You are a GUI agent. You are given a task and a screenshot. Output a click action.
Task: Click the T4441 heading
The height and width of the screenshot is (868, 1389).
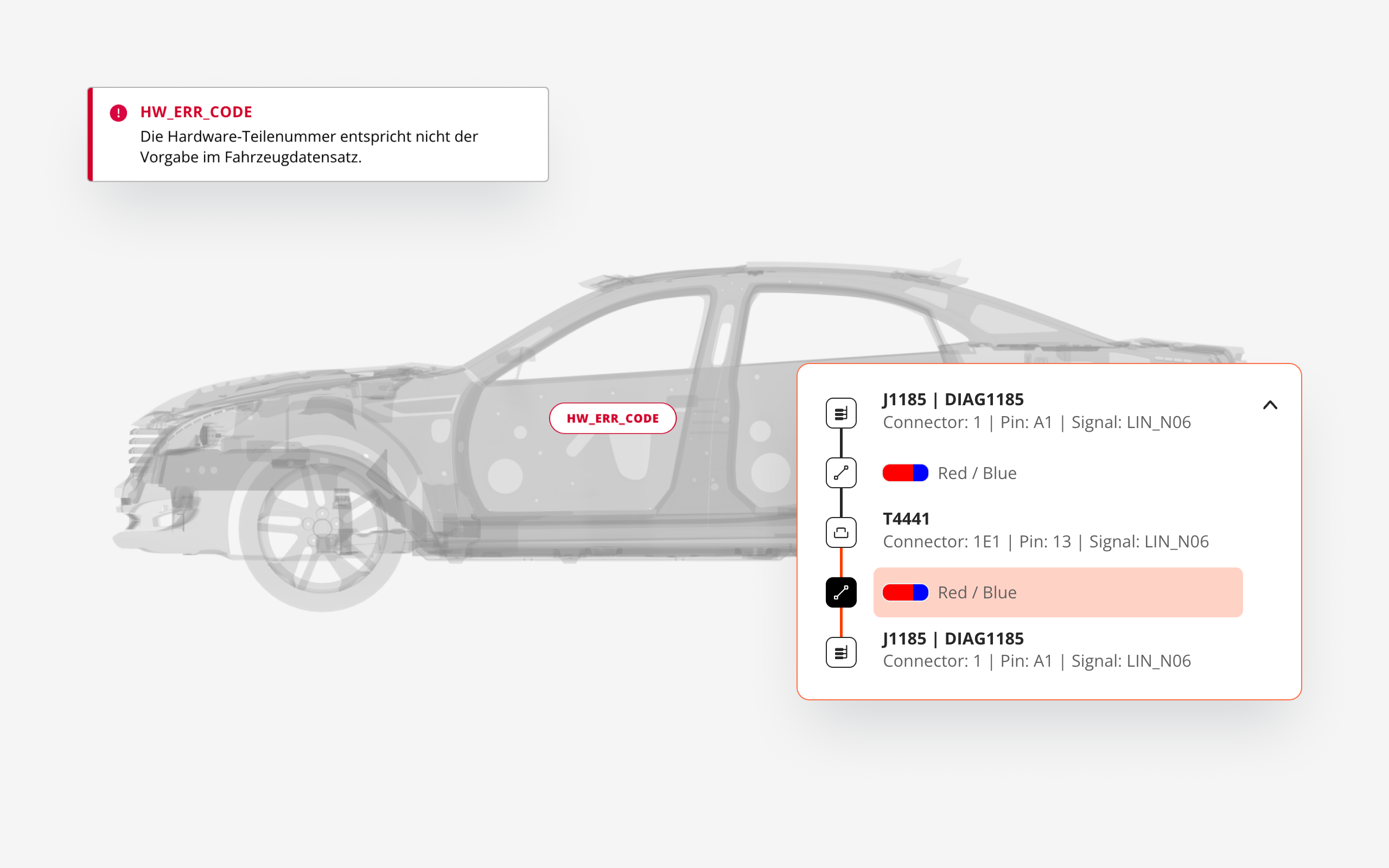(906, 519)
